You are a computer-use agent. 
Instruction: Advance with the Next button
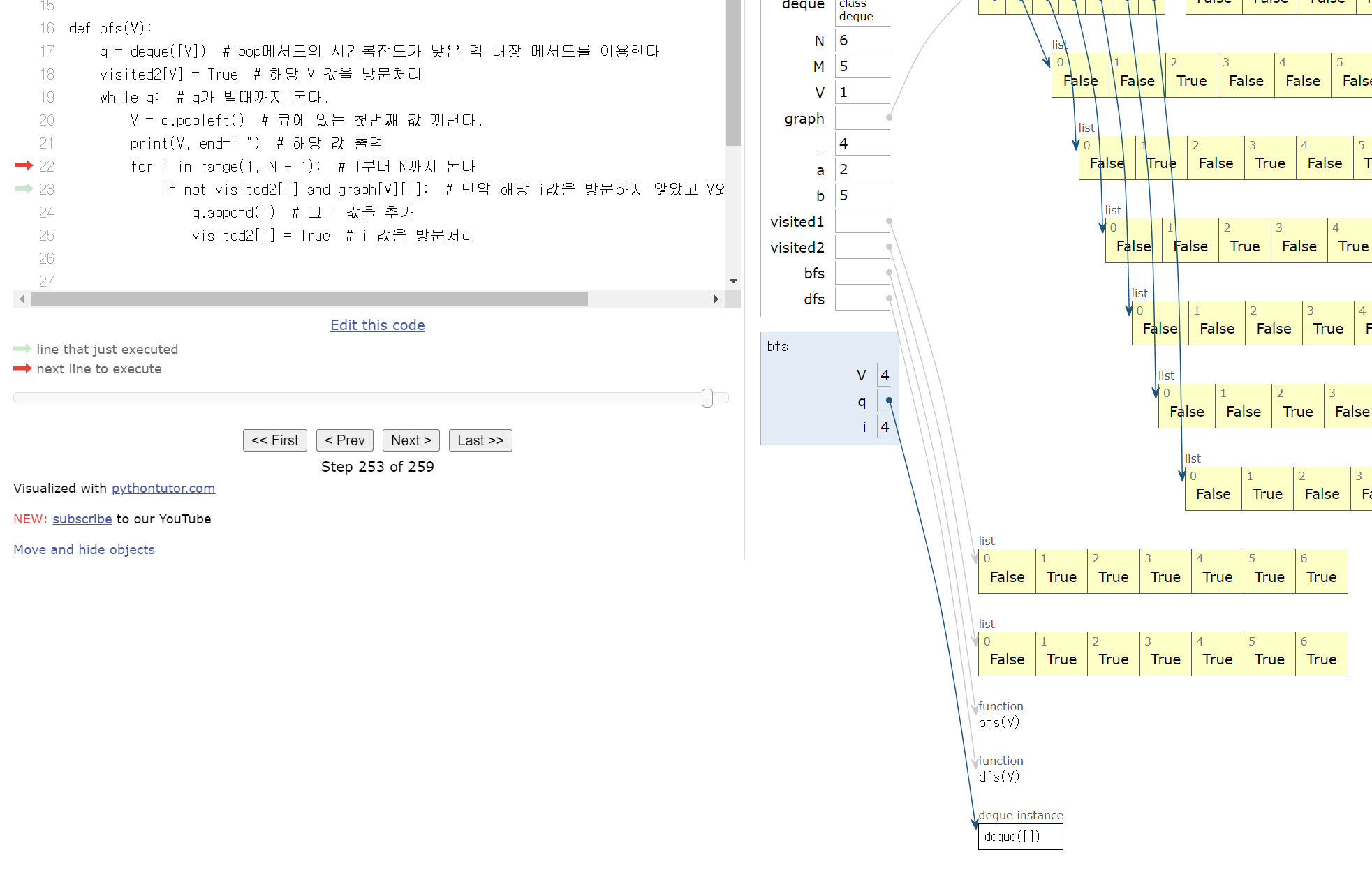[411, 440]
